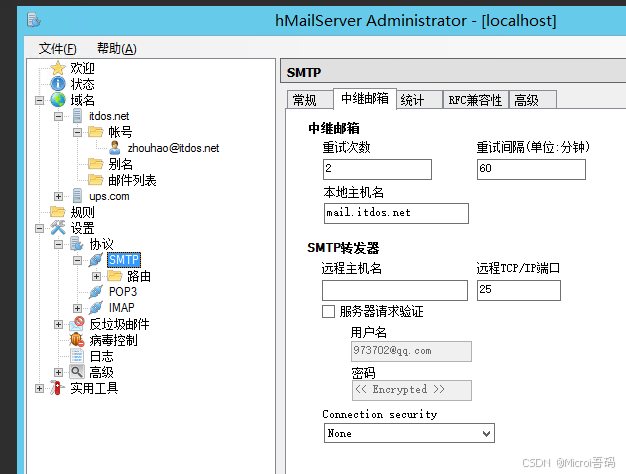Viewport: 626px width, 474px height.
Task: Select the 日志 tree item
Action: 101,356
